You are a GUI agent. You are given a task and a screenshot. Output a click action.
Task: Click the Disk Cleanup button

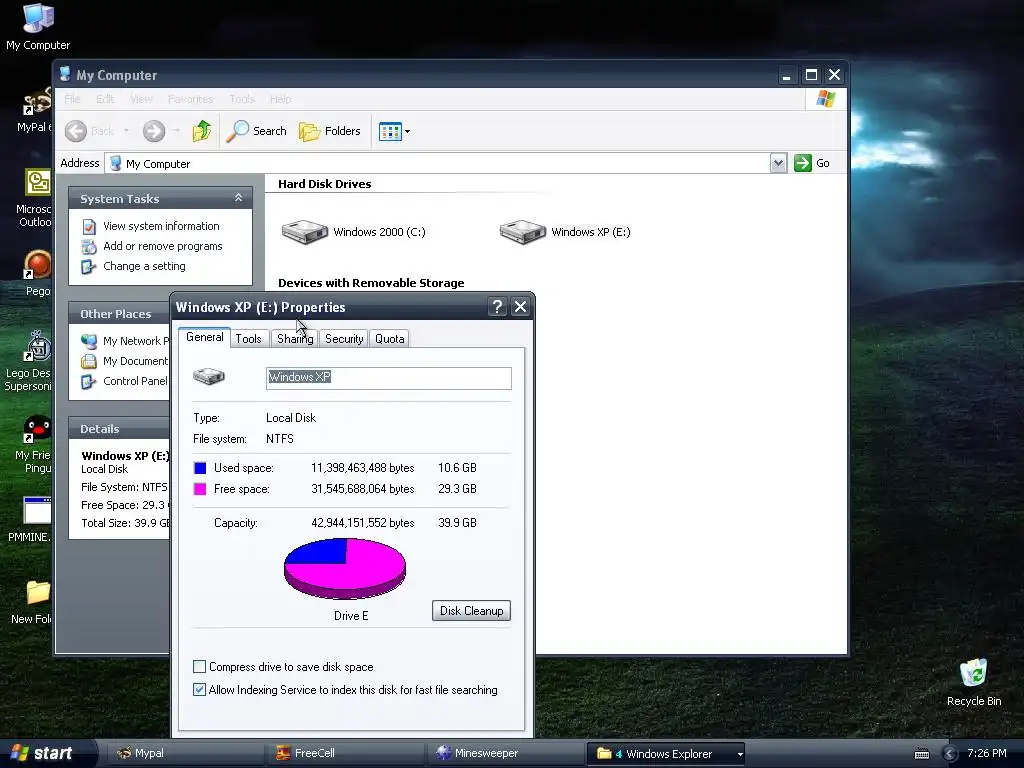(471, 611)
